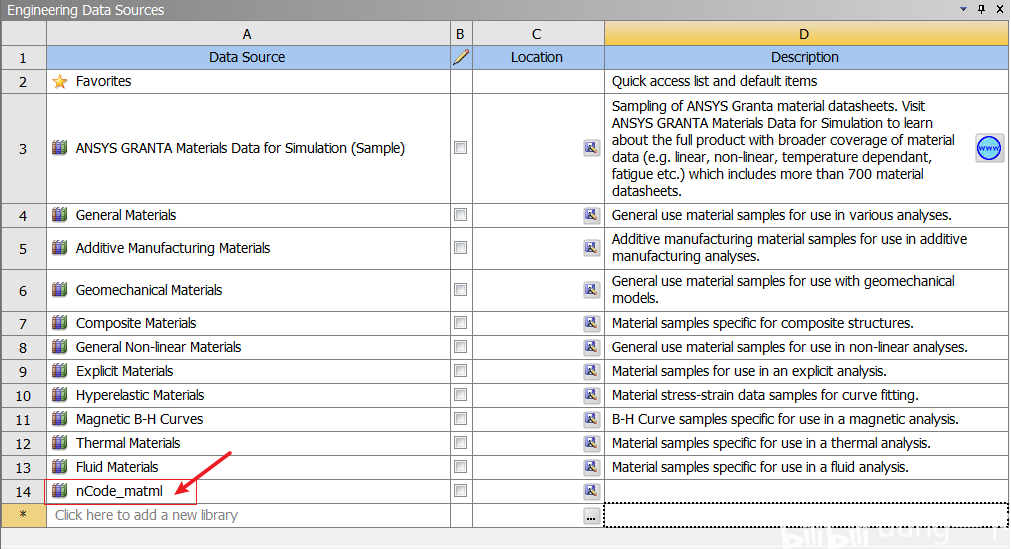
Task: Enable edit checkbox for nCode_matml
Action: tap(460, 491)
